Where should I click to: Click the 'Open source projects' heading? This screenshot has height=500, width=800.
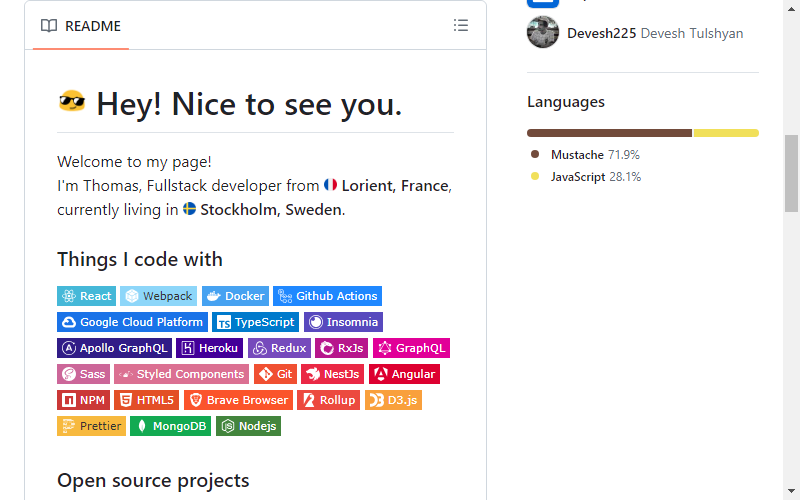pyautogui.click(x=153, y=481)
